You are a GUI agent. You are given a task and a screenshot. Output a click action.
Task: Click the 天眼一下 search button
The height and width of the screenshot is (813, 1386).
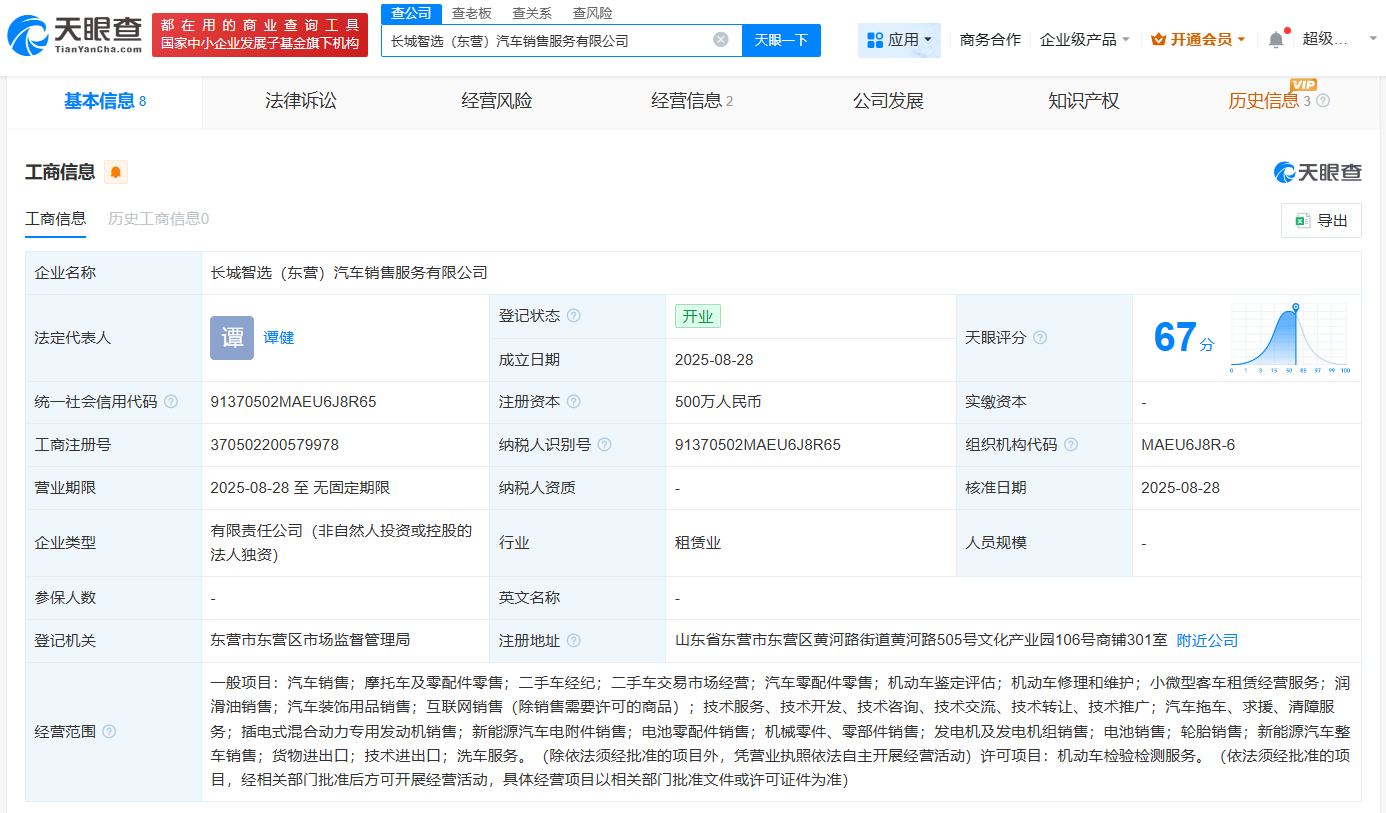point(783,40)
